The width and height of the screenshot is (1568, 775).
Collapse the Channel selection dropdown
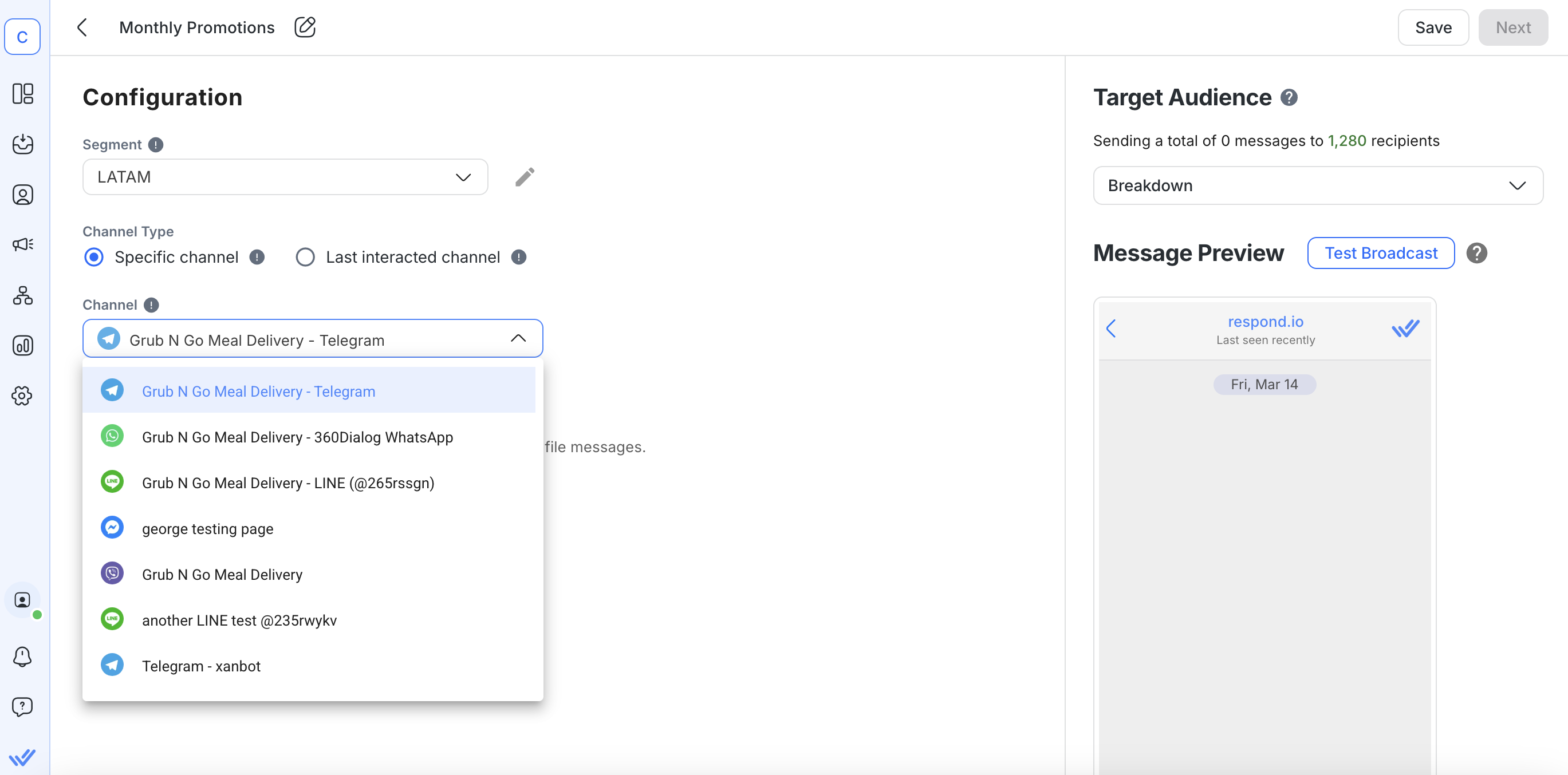point(519,338)
